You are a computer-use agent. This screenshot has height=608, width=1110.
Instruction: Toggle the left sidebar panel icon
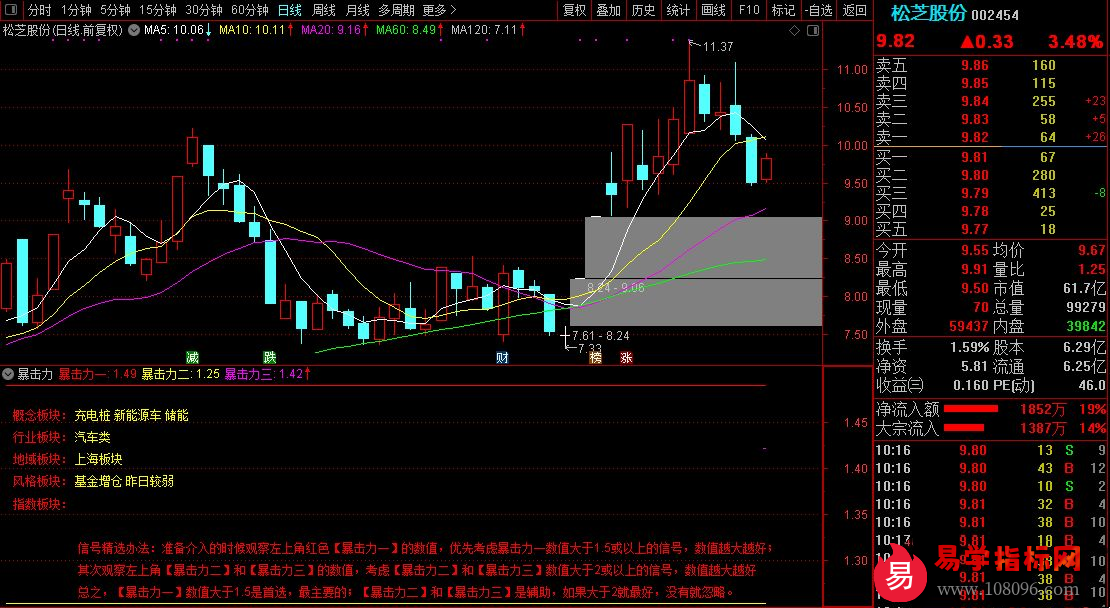click(x=11, y=10)
